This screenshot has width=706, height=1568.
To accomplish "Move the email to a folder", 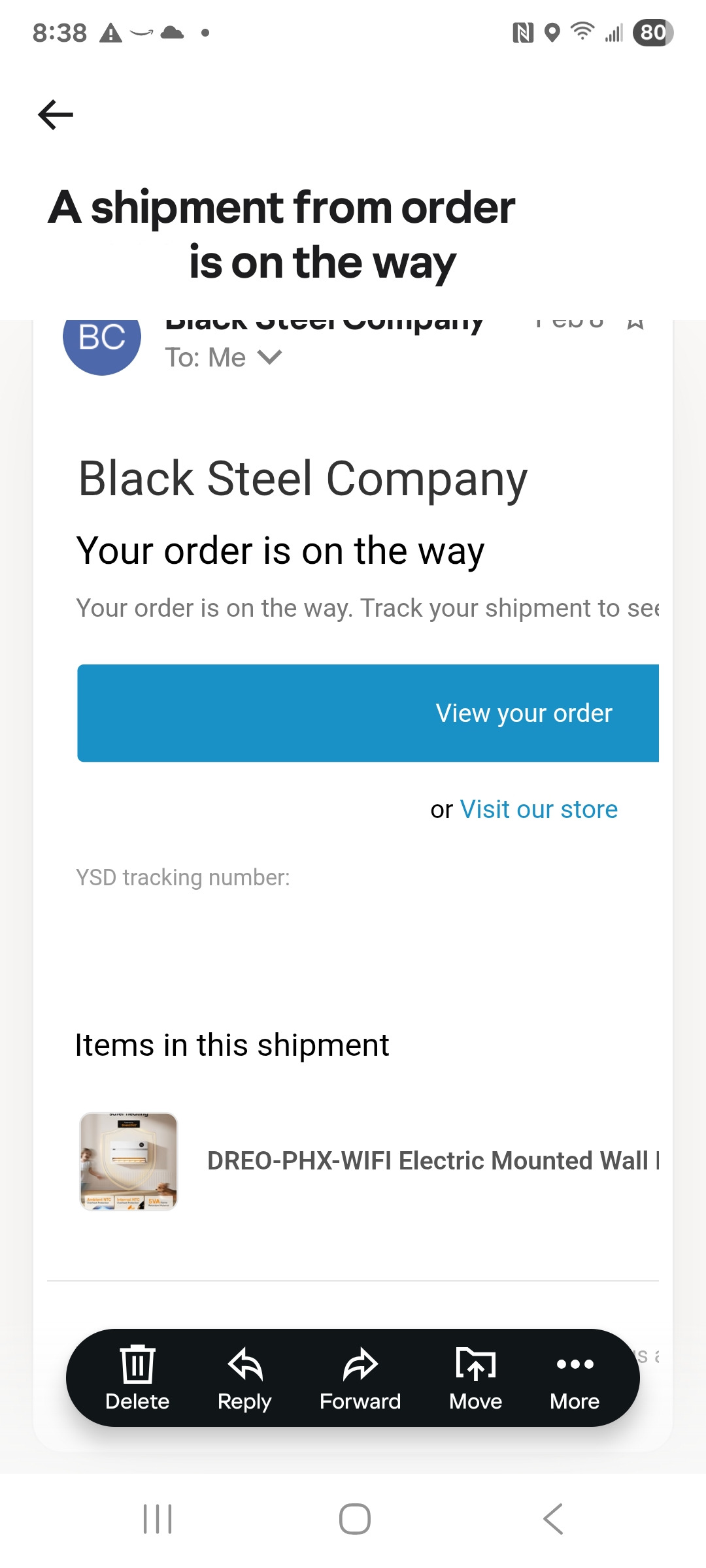I will (475, 1377).
